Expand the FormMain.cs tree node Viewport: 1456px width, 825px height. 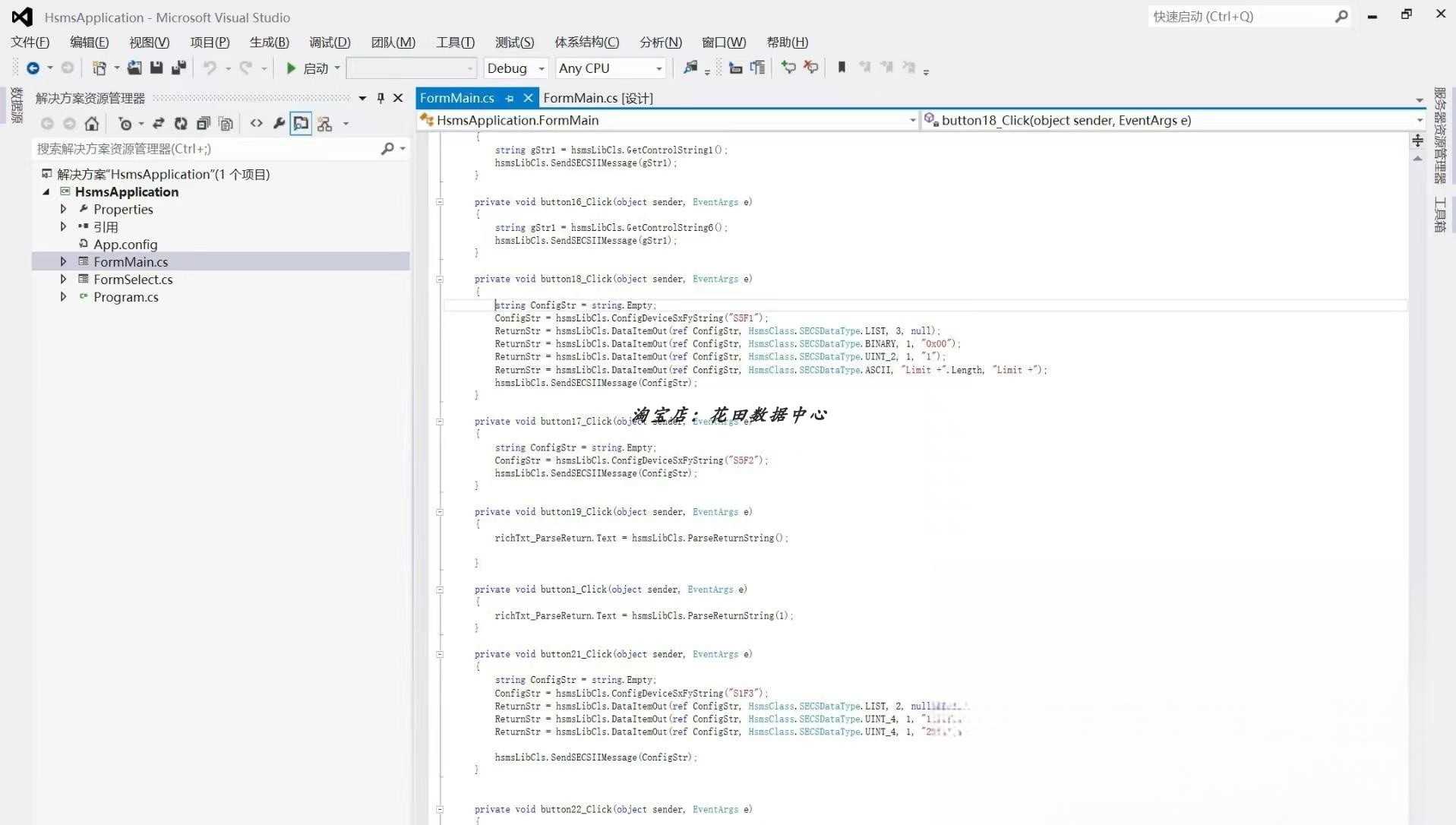pyautogui.click(x=64, y=261)
